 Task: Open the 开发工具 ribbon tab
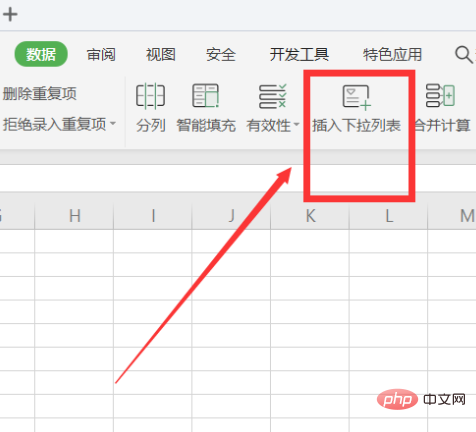click(x=299, y=55)
